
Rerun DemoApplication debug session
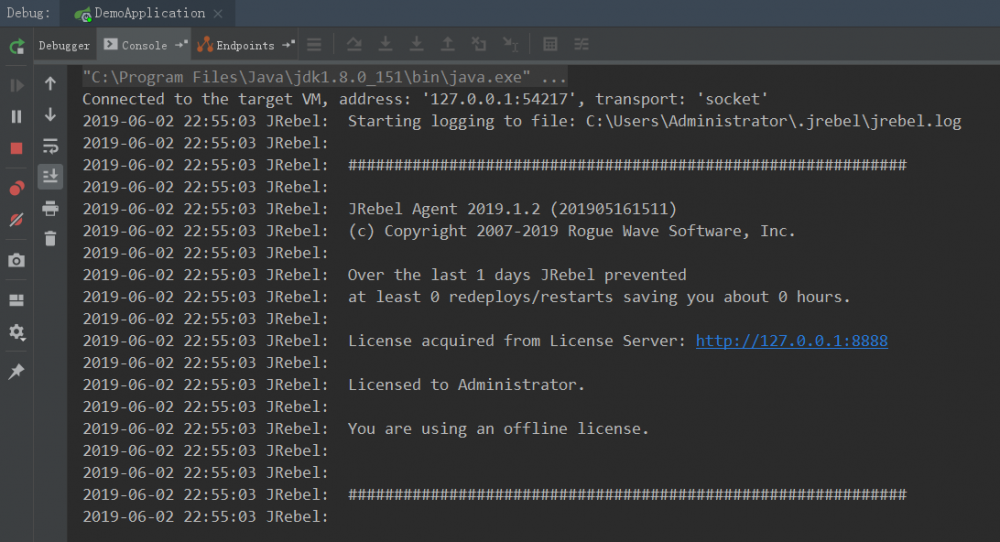pos(16,46)
